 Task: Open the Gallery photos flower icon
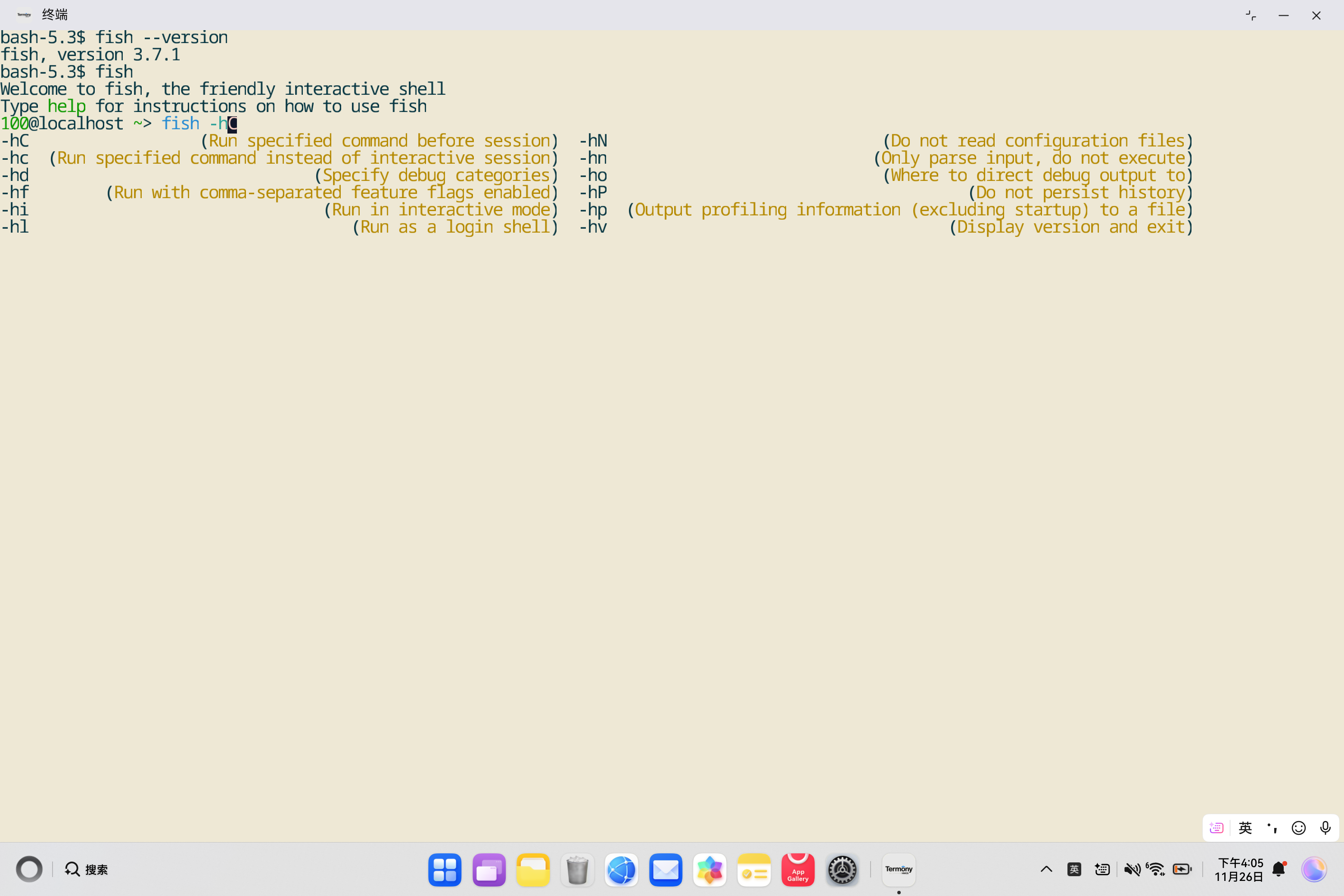709,870
